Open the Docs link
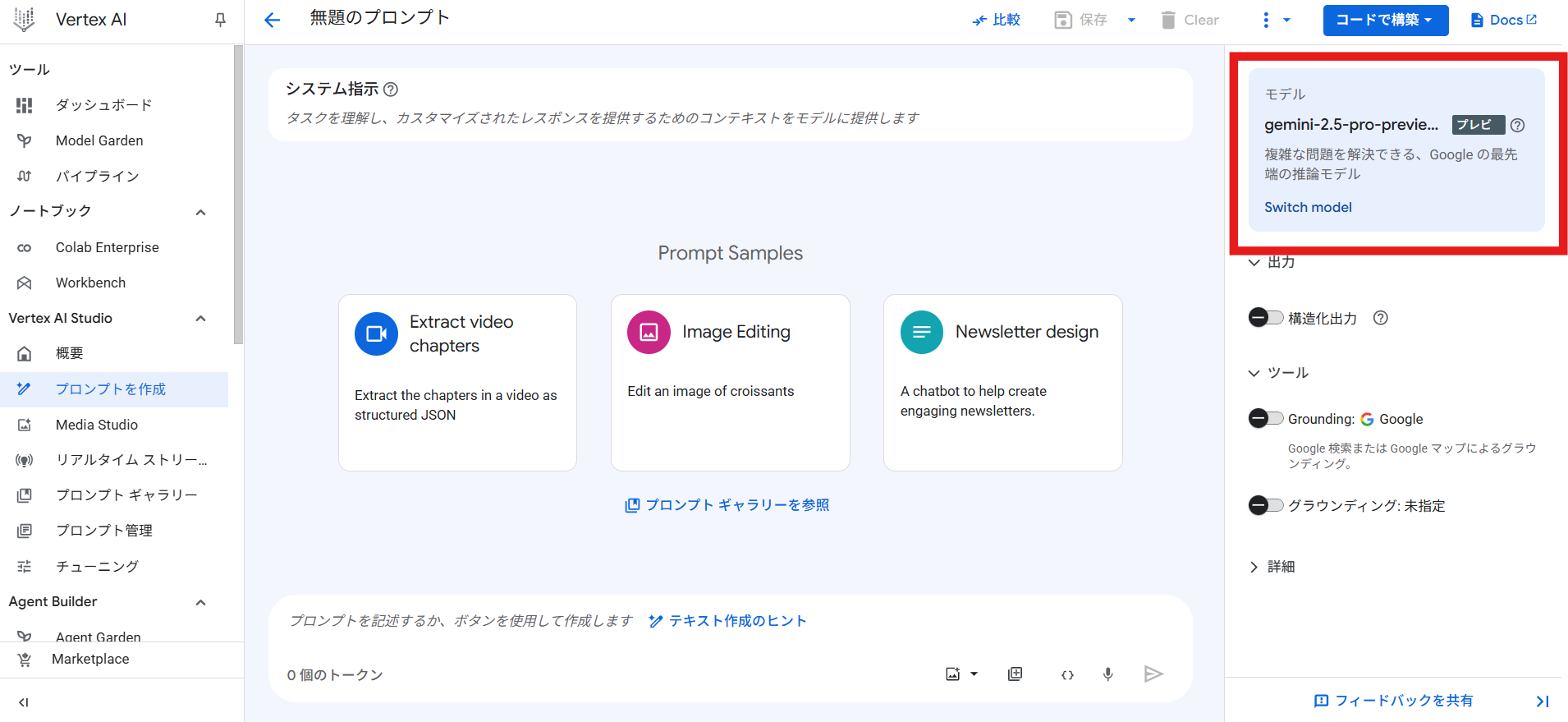The height and width of the screenshot is (722, 1568). point(1504,20)
